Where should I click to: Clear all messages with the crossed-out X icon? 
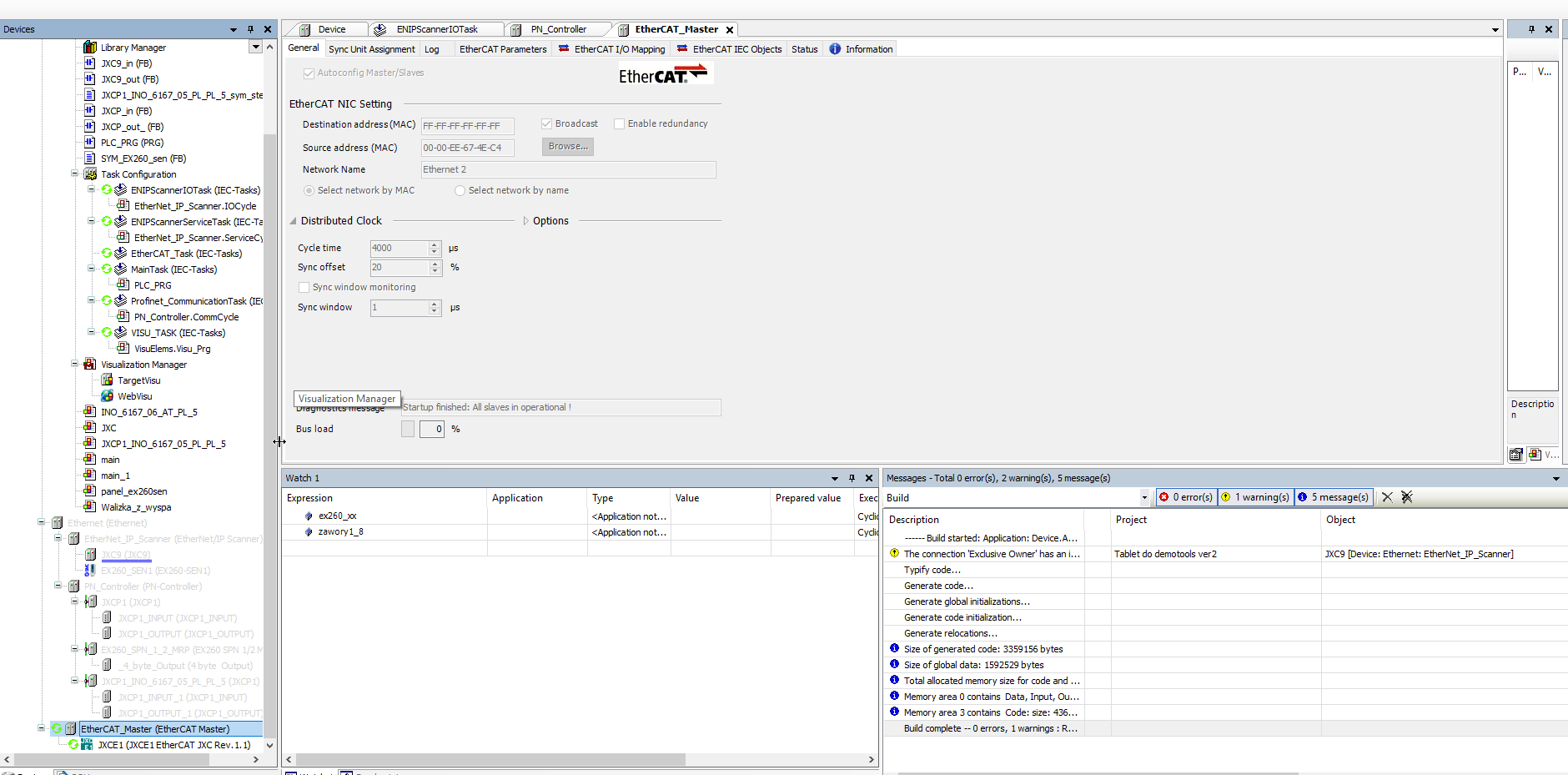click(x=1408, y=496)
